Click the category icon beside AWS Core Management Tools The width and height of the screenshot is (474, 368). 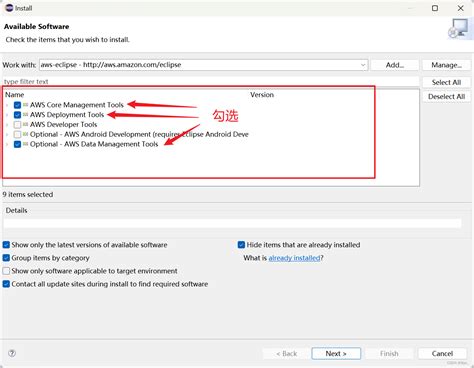25,105
